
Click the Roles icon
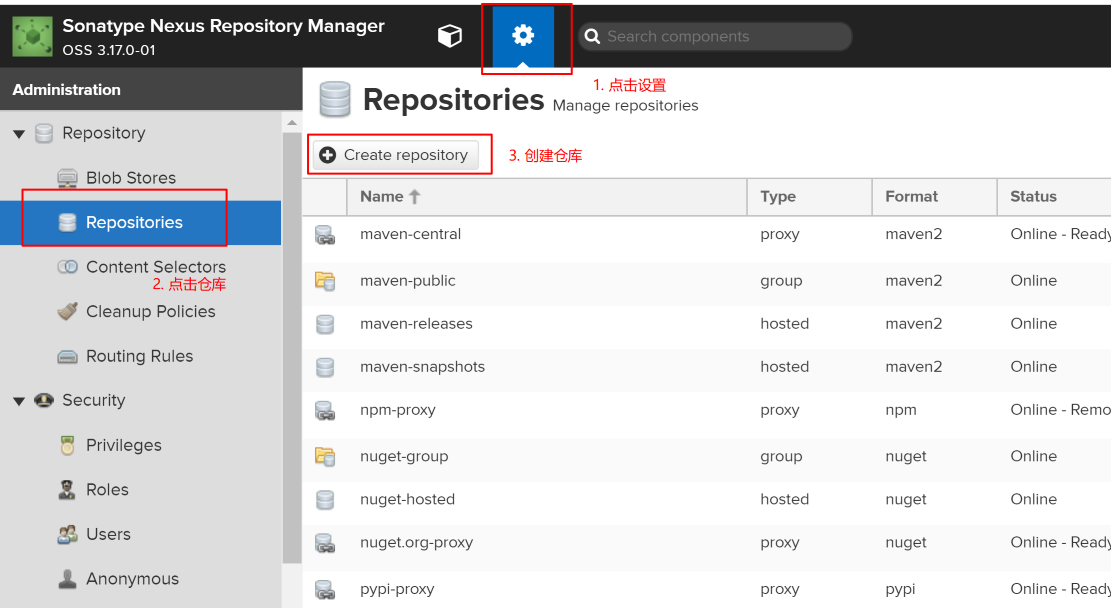pos(67,490)
